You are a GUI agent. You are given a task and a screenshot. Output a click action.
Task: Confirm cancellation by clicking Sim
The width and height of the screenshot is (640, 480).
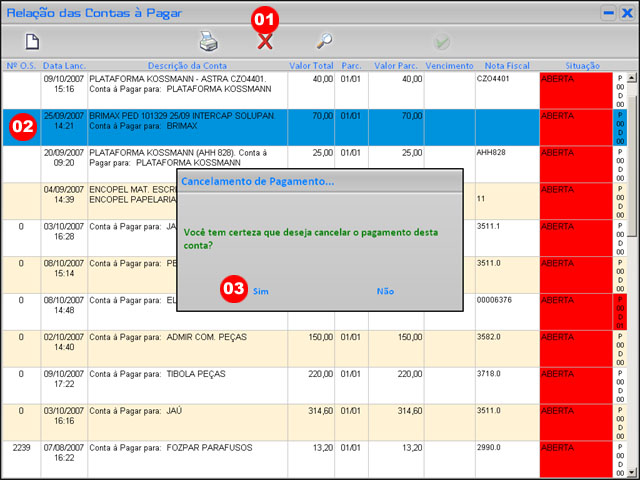261,291
